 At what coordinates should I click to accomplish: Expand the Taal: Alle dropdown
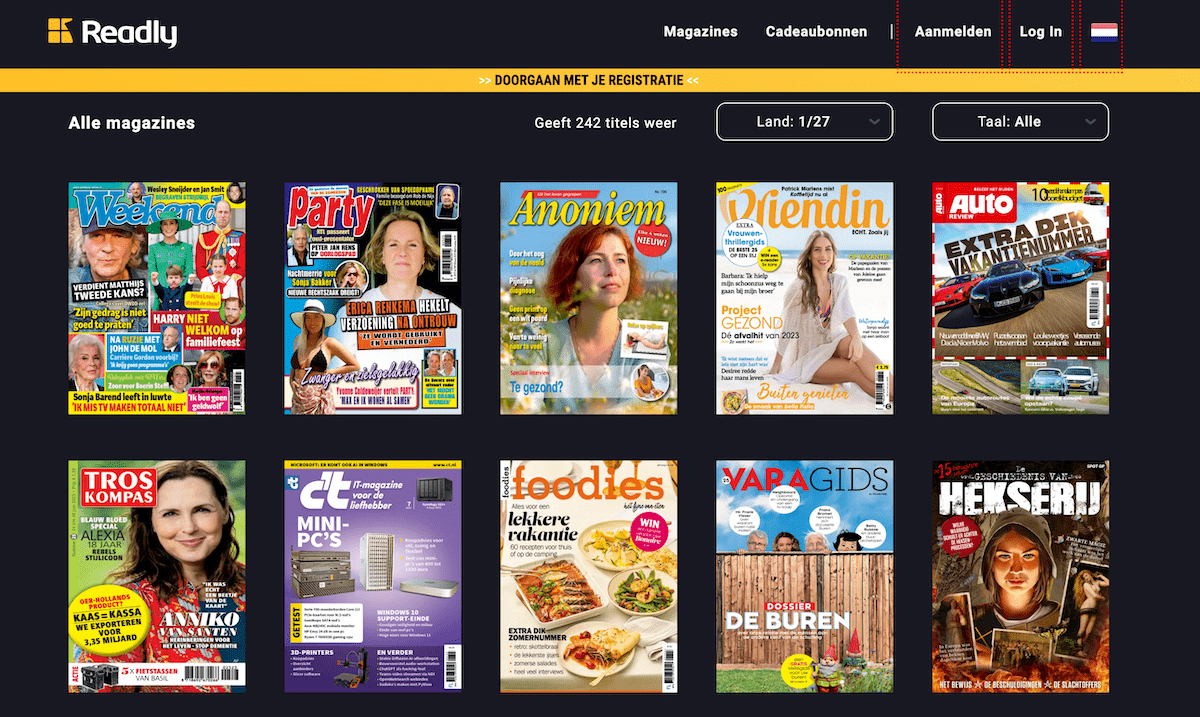(1020, 122)
